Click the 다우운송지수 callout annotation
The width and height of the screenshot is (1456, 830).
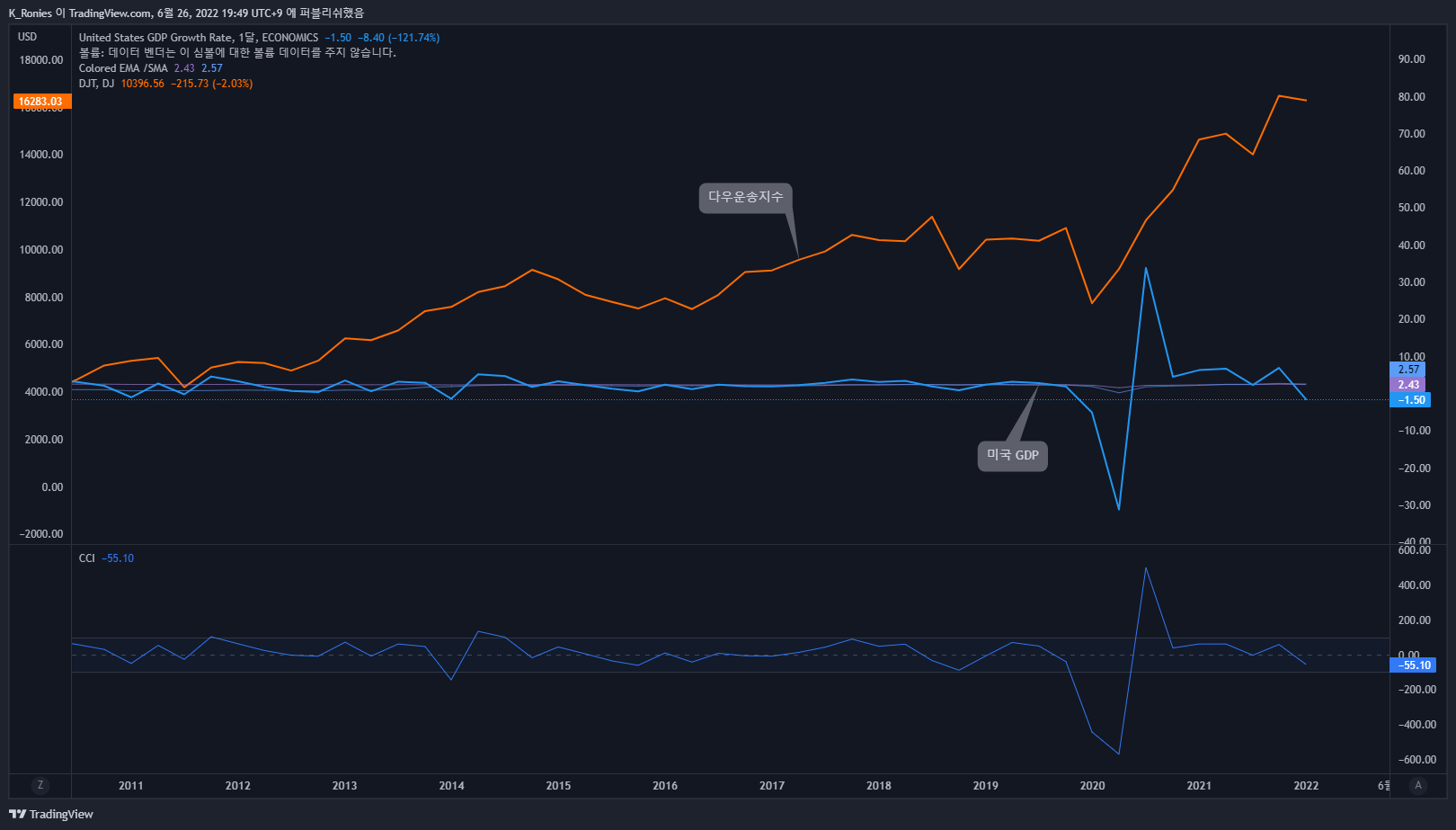(x=746, y=197)
